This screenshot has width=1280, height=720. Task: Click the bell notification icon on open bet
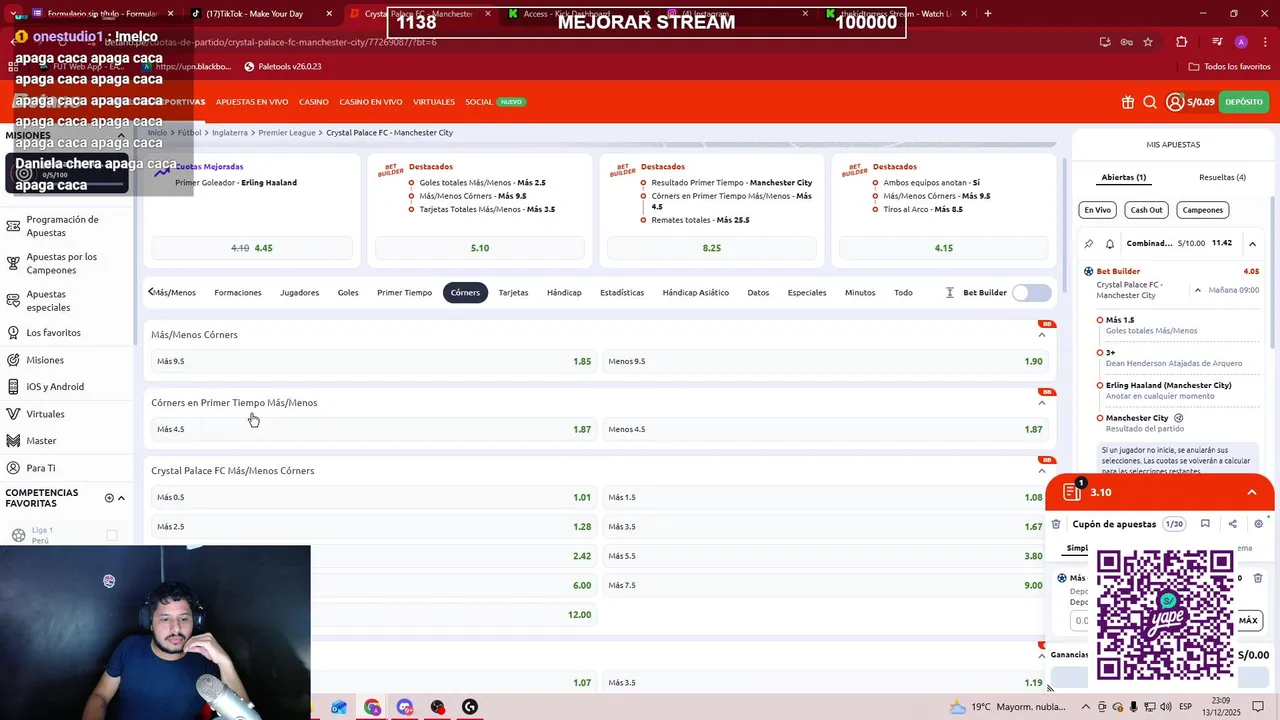tap(1110, 243)
